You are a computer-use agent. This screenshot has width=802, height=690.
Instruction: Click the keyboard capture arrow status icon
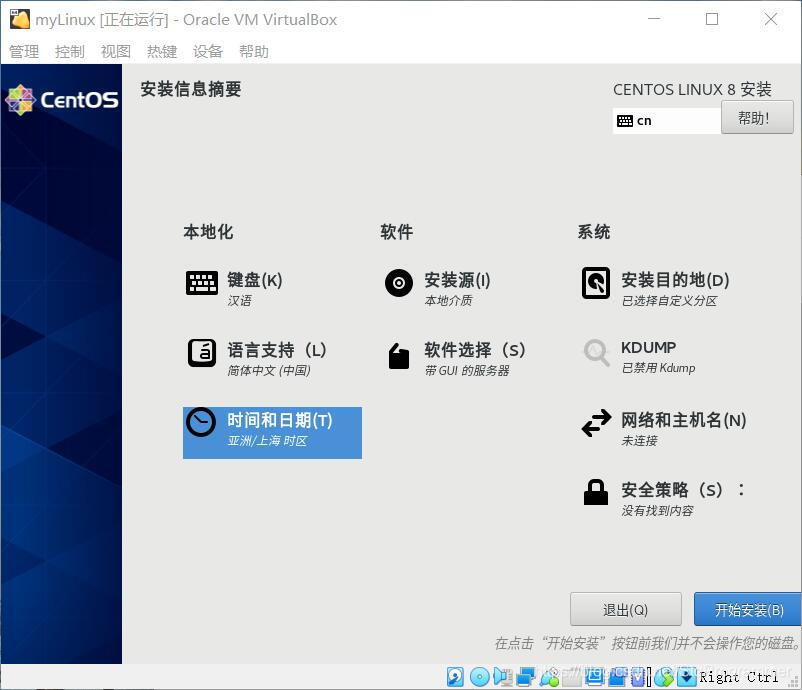[x=686, y=677]
